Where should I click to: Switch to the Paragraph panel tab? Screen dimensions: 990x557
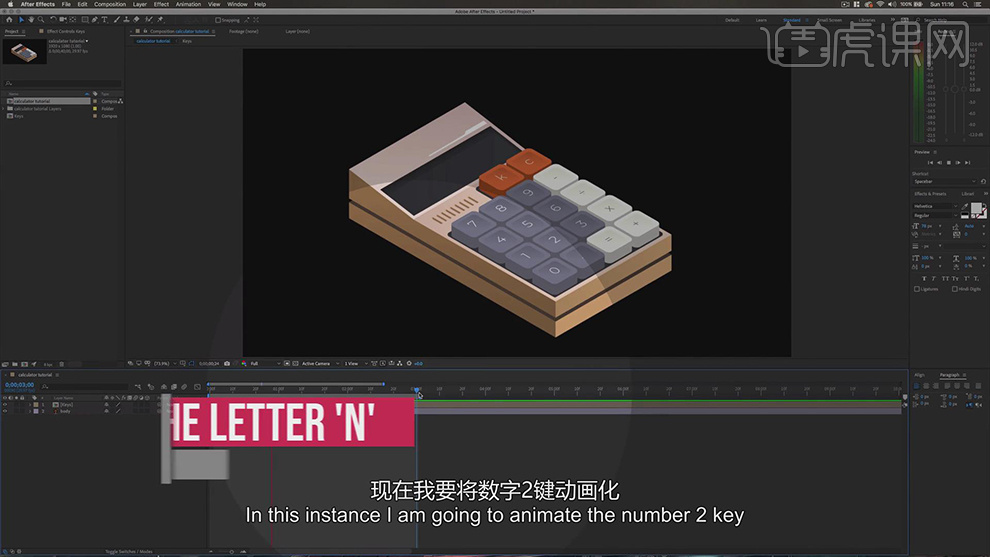coord(950,375)
